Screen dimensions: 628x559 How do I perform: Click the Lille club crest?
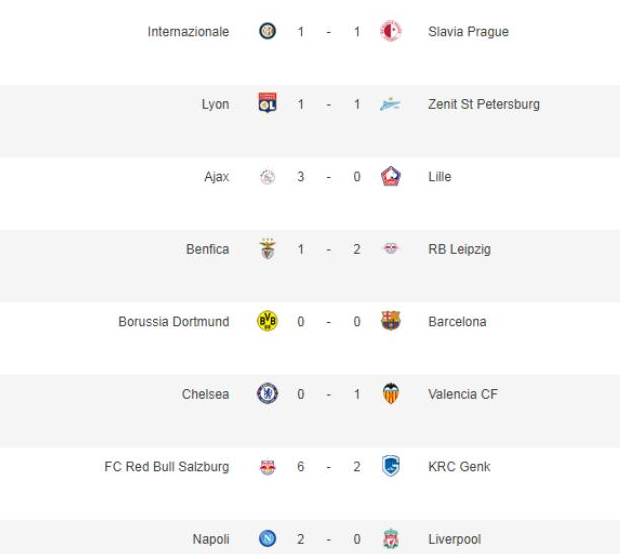[390, 176]
